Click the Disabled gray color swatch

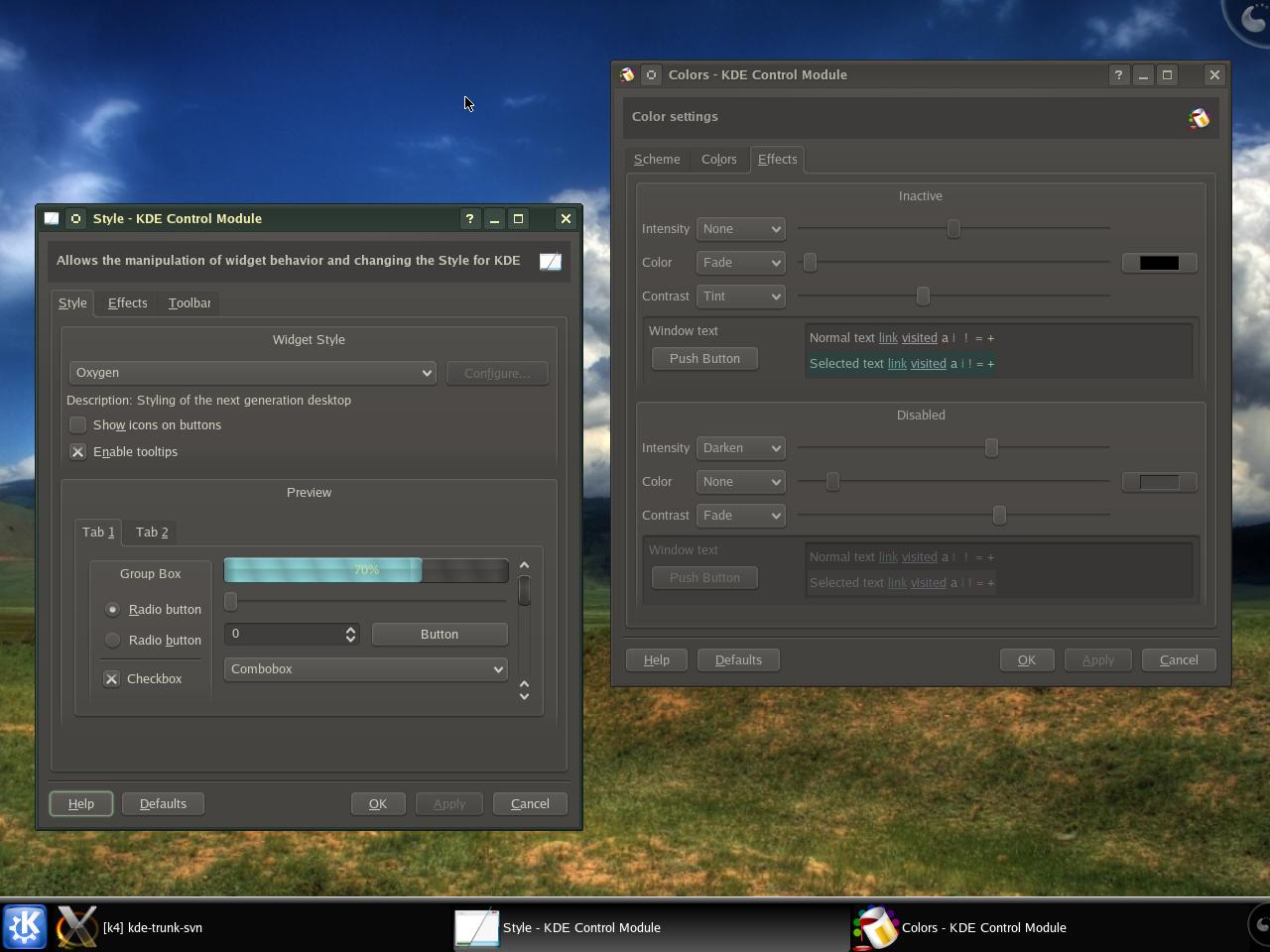click(x=1159, y=482)
